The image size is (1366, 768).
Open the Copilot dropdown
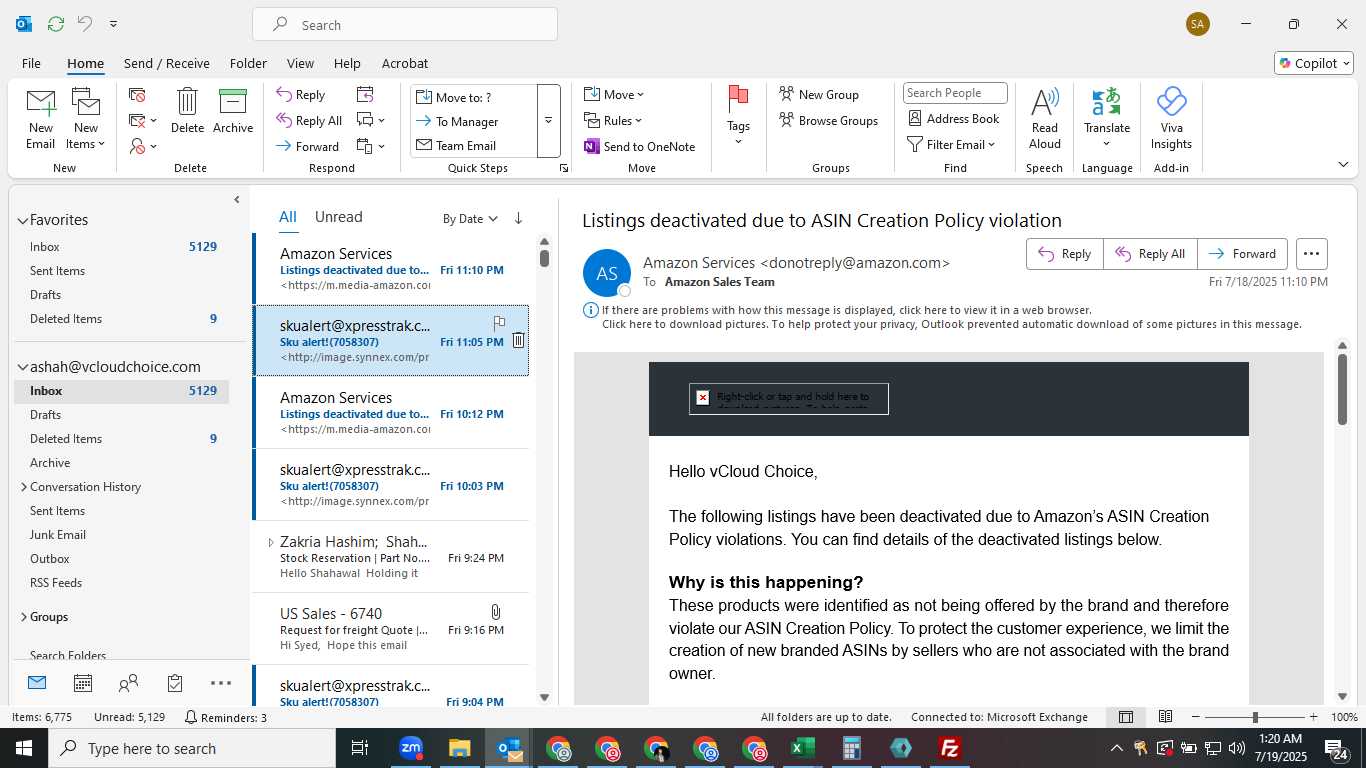pos(1314,63)
